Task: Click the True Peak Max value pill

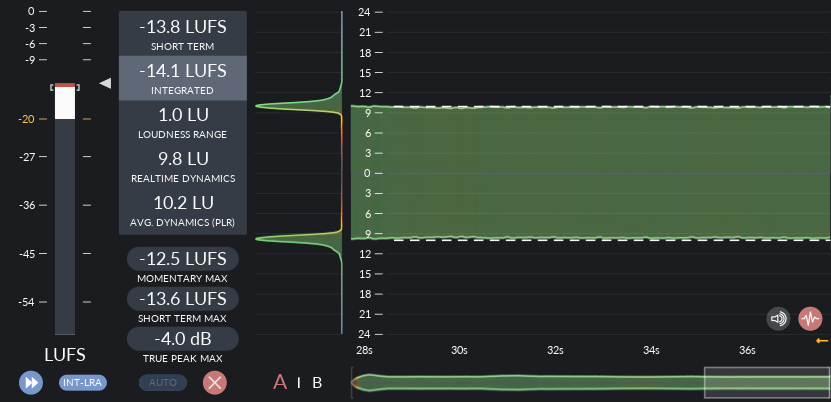Action: [183, 339]
